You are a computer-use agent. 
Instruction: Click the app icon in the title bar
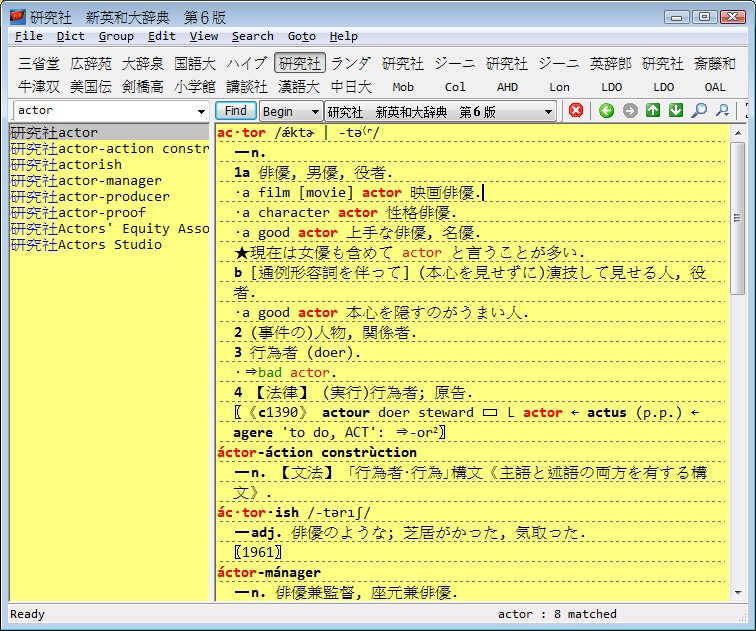[17, 17]
